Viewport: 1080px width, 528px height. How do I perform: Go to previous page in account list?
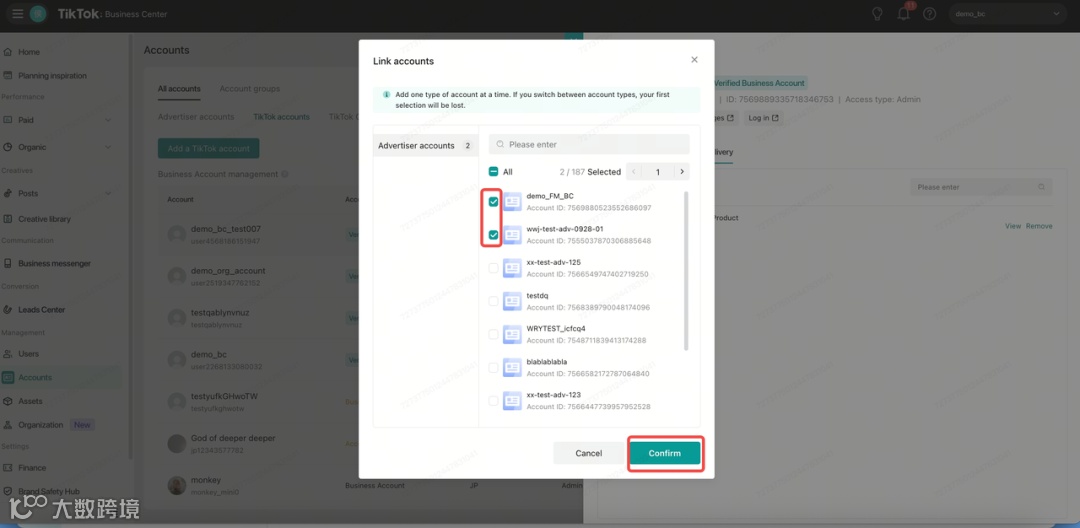coord(634,172)
